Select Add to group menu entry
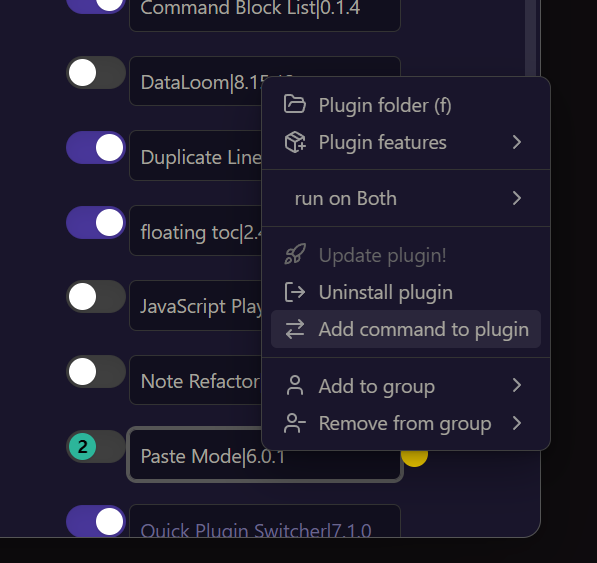 pyautogui.click(x=406, y=386)
